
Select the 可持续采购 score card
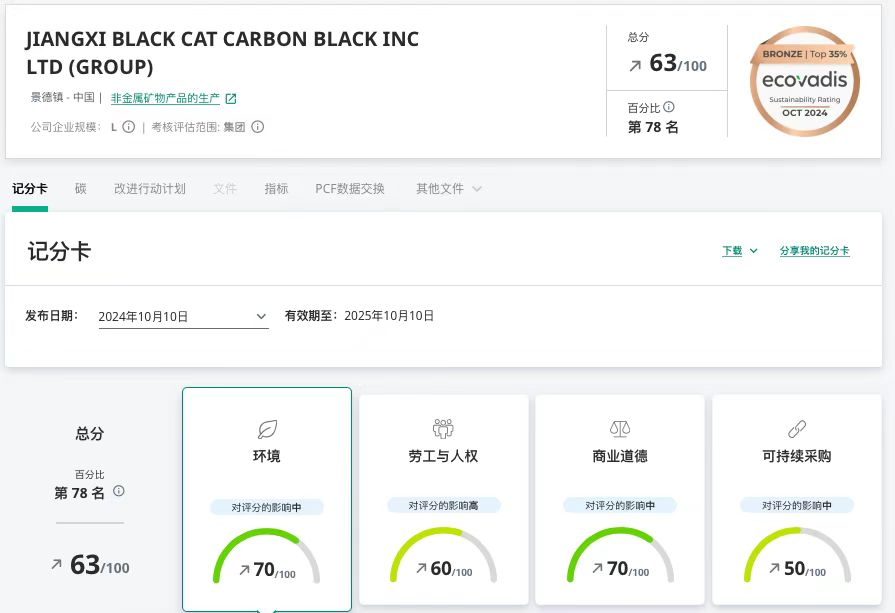(x=797, y=498)
